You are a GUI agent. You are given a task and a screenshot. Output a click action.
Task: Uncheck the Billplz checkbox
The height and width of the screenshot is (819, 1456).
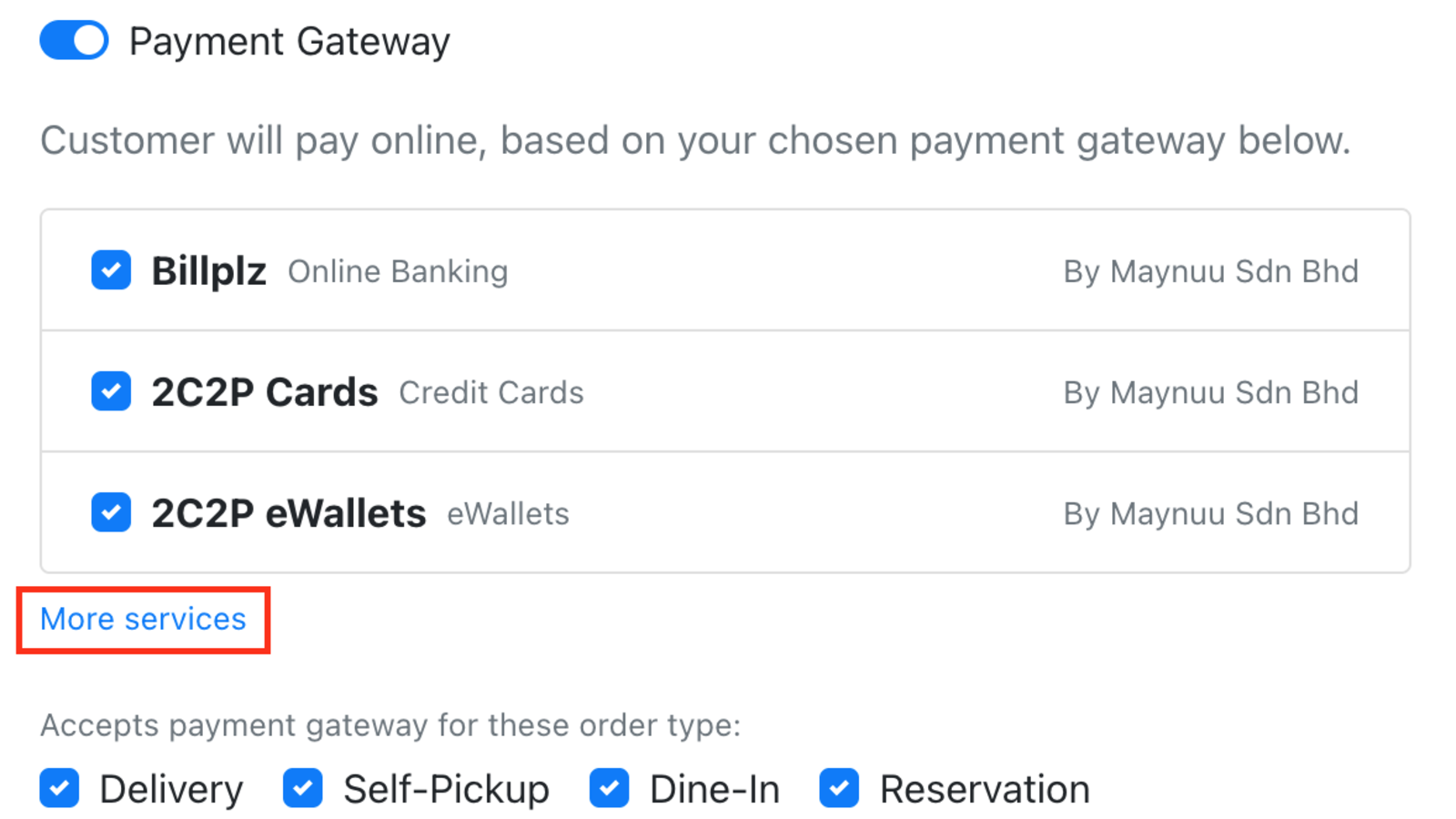[x=111, y=270]
